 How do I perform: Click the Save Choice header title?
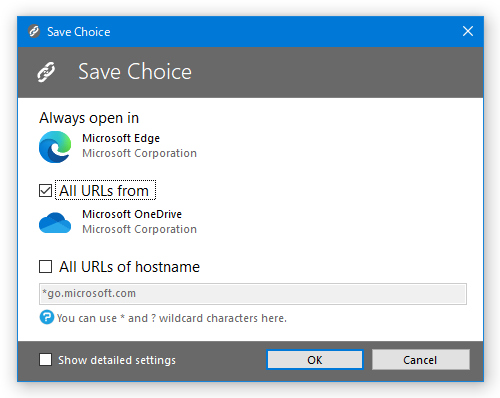pyautogui.click(x=135, y=72)
